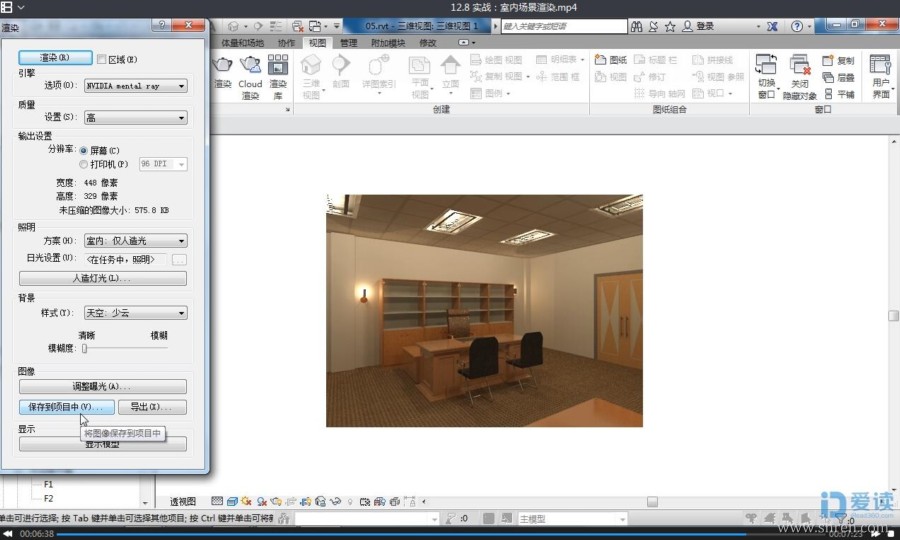Click the Export (导出) button
The width and height of the screenshot is (900, 540).
152,407
